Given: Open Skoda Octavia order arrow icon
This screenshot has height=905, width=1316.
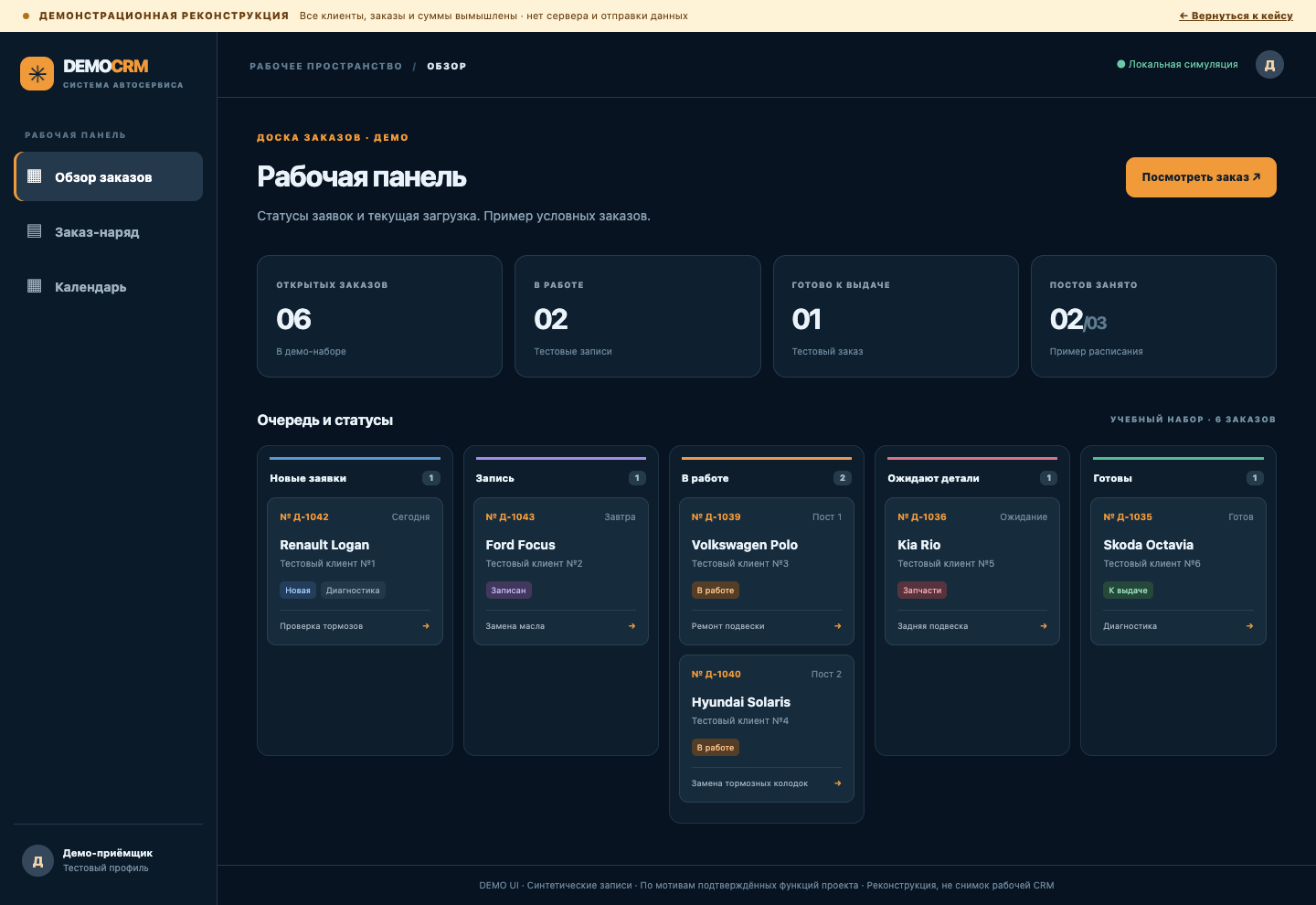Looking at the screenshot, I should point(1249,626).
